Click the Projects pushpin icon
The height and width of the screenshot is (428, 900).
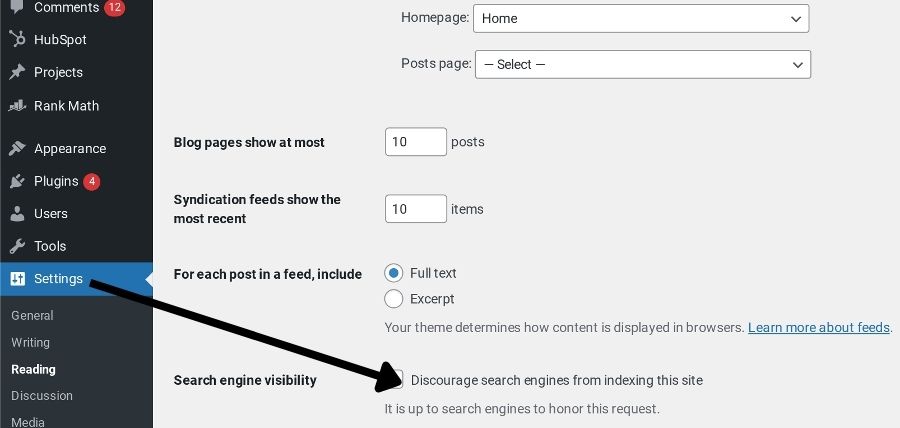pos(17,72)
